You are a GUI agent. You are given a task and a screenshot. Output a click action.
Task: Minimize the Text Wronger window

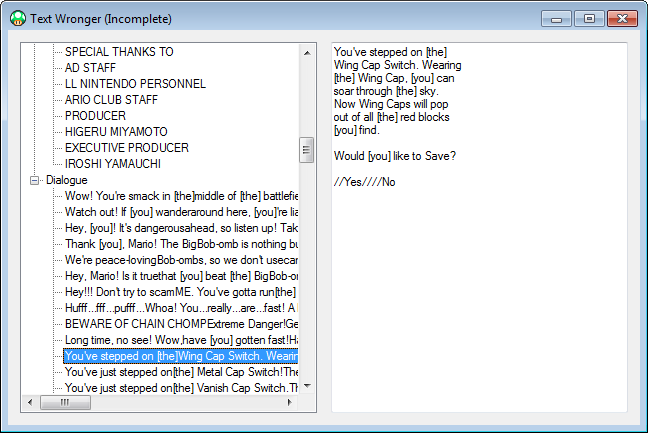click(556, 19)
